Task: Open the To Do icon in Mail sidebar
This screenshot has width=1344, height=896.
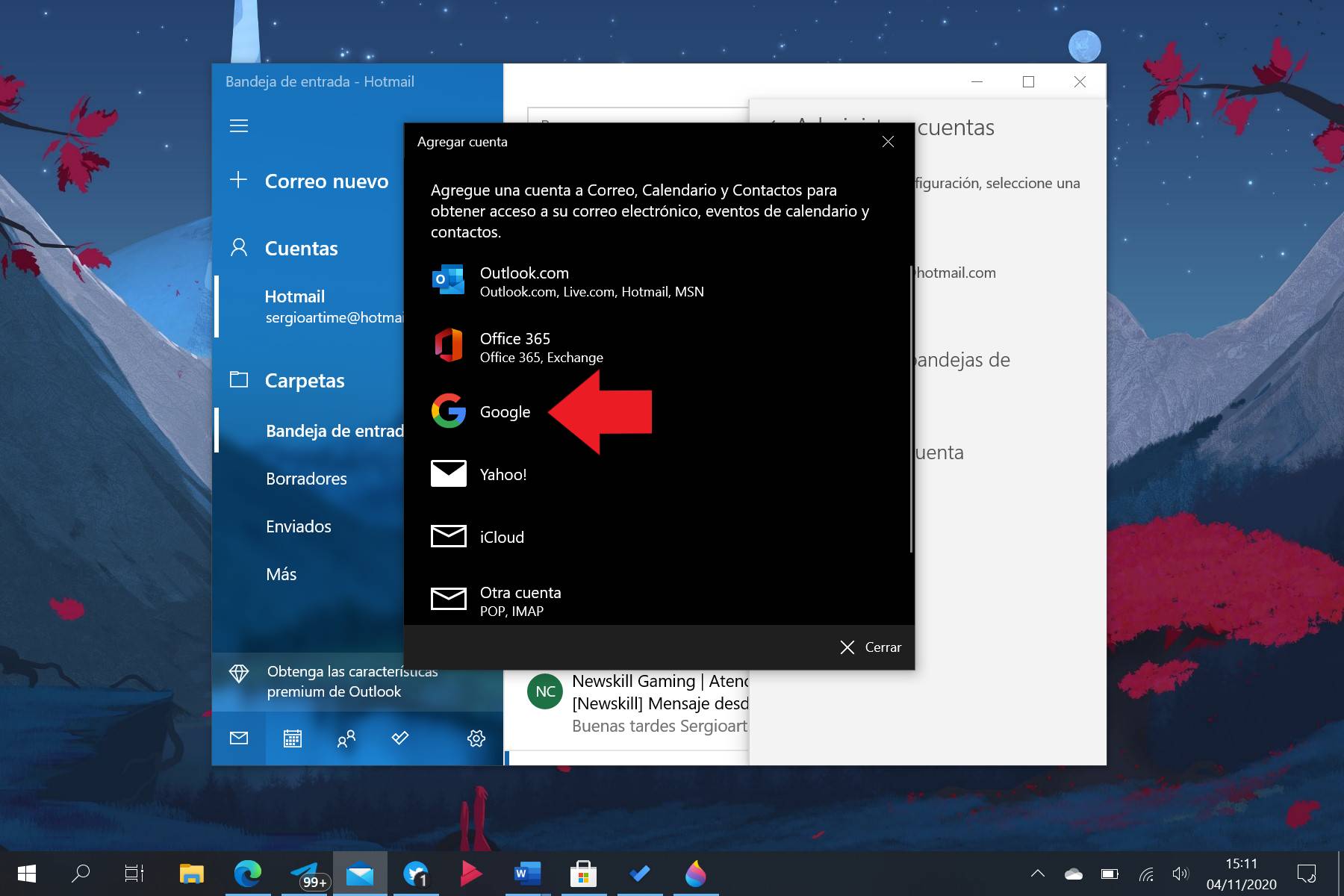Action: click(x=400, y=738)
